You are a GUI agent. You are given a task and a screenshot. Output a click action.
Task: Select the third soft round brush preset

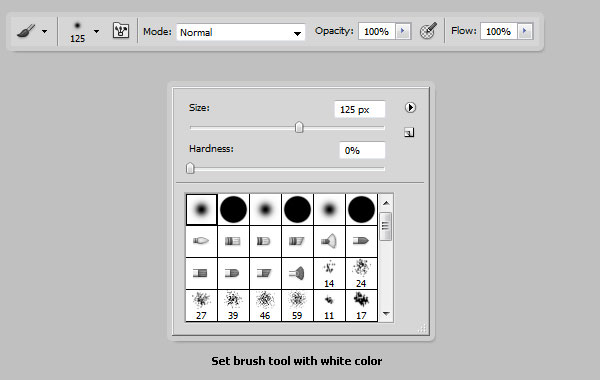(329, 209)
